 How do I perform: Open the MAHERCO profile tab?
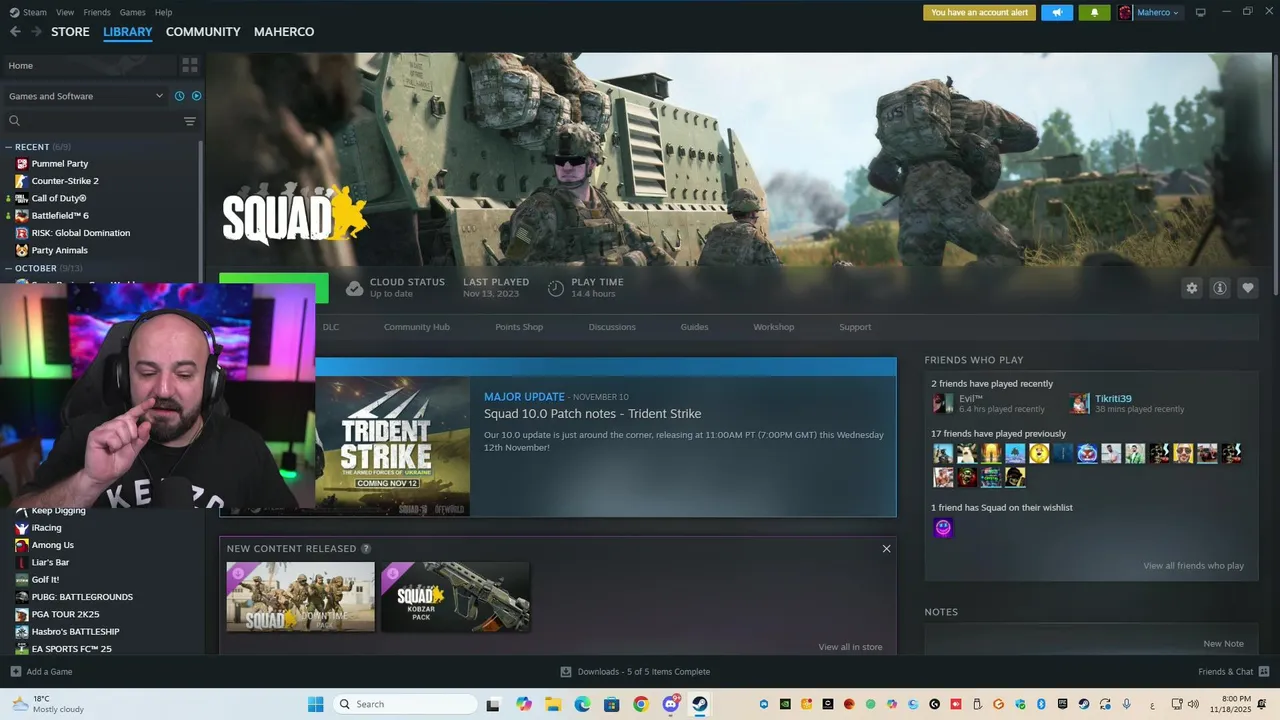[x=284, y=32]
